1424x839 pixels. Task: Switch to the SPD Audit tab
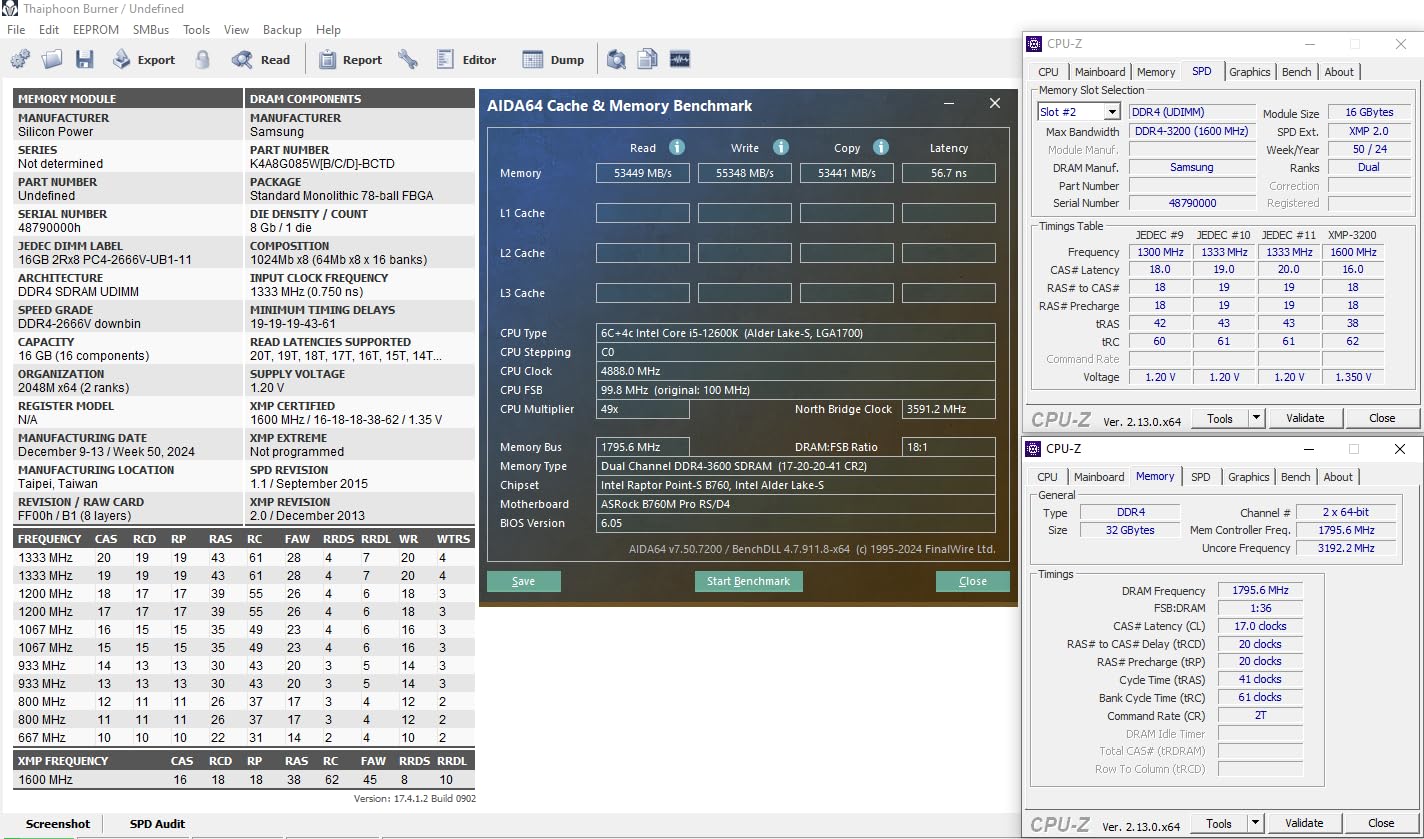coord(157,824)
